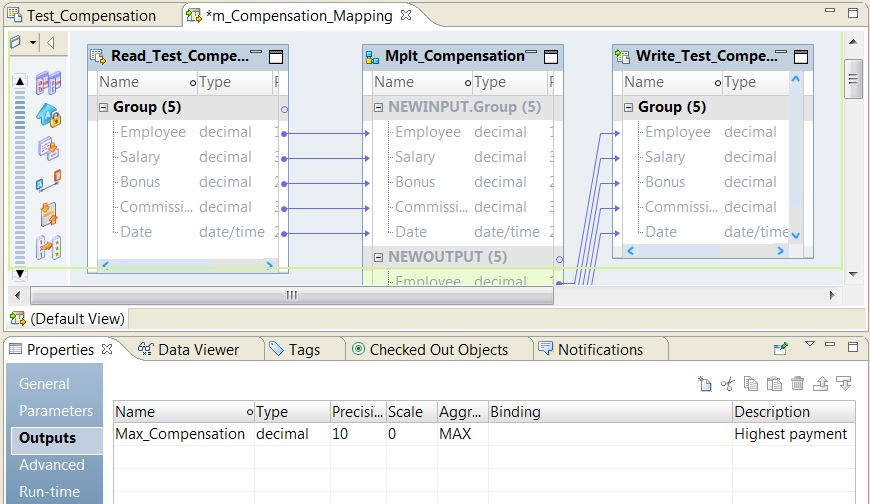Click the Paste clipboard icon in Properties

pyautogui.click(x=774, y=383)
